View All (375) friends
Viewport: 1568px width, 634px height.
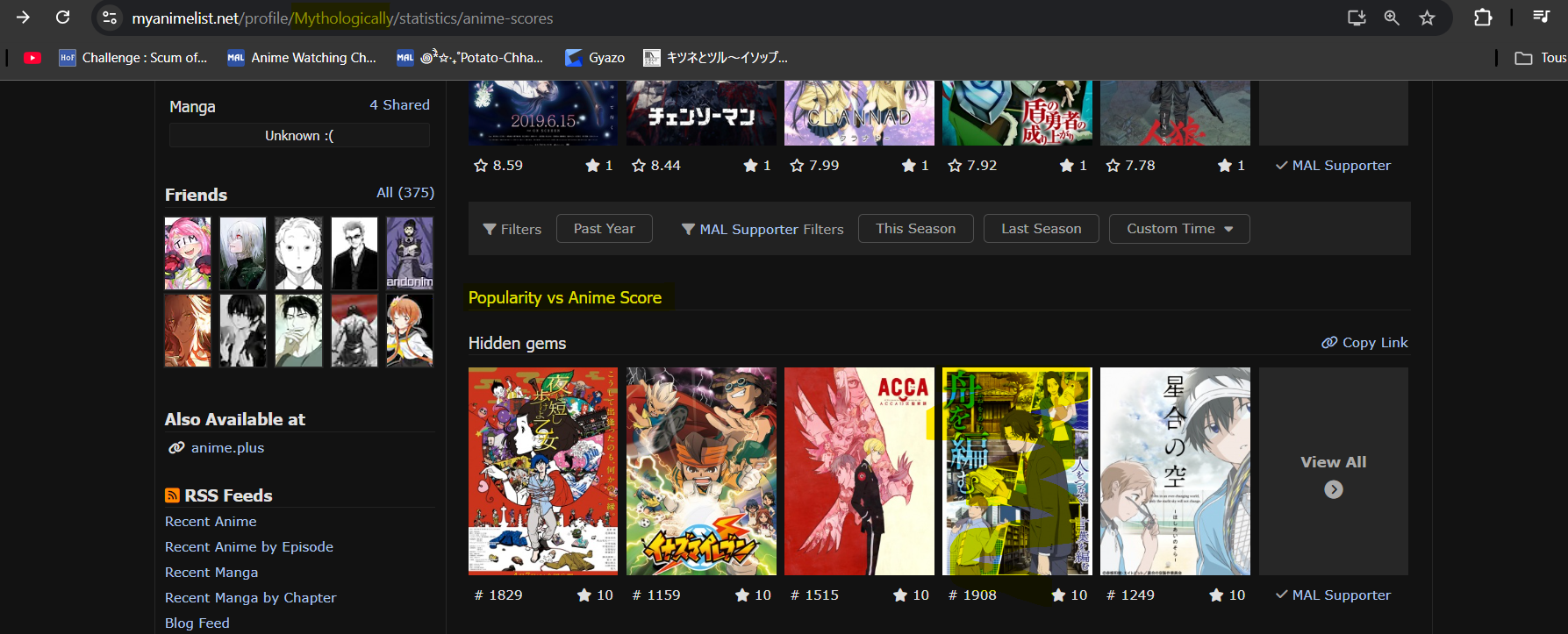tap(405, 192)
